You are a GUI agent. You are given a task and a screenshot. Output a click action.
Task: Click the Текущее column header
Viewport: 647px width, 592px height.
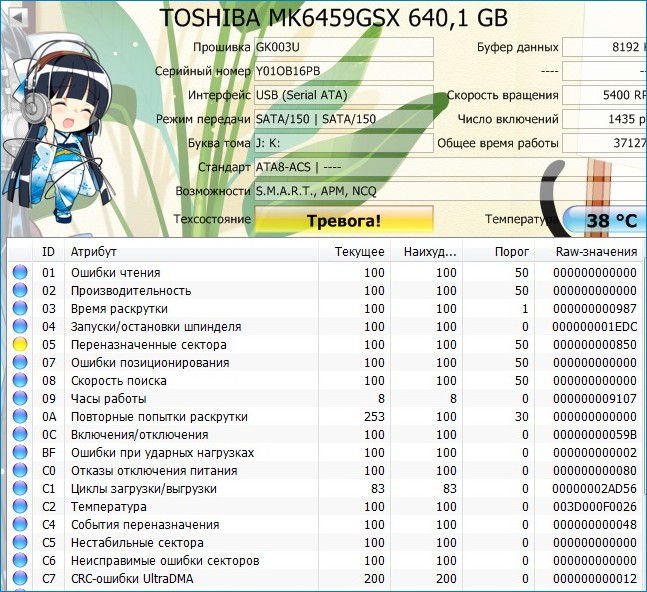tap(360, 252)
